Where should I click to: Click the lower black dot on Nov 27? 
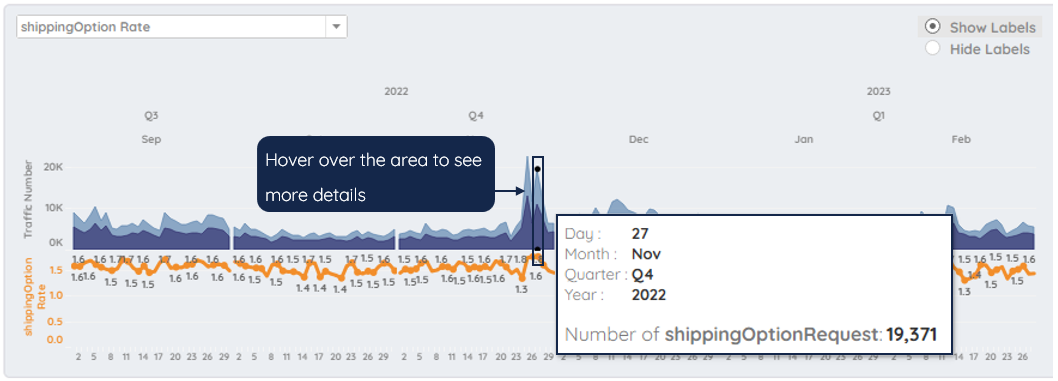[x=537, y=250]
